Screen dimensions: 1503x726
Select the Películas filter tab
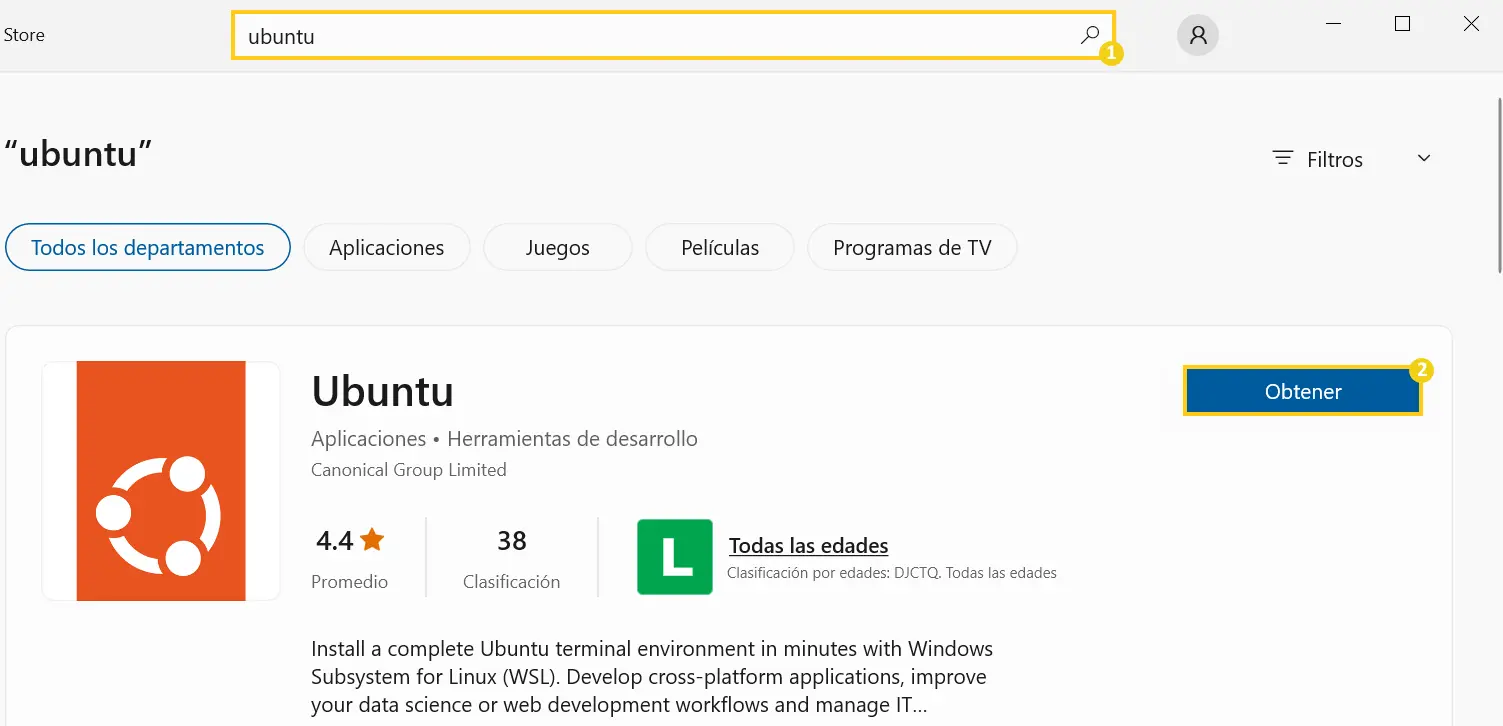(720, 247)
